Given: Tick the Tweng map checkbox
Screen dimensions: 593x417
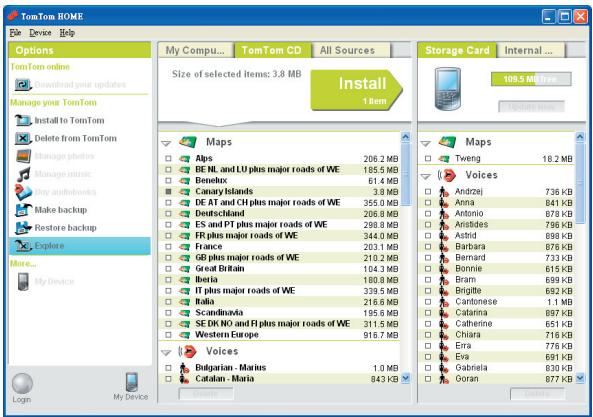Looking at the screenshot, I should (428, 159).
